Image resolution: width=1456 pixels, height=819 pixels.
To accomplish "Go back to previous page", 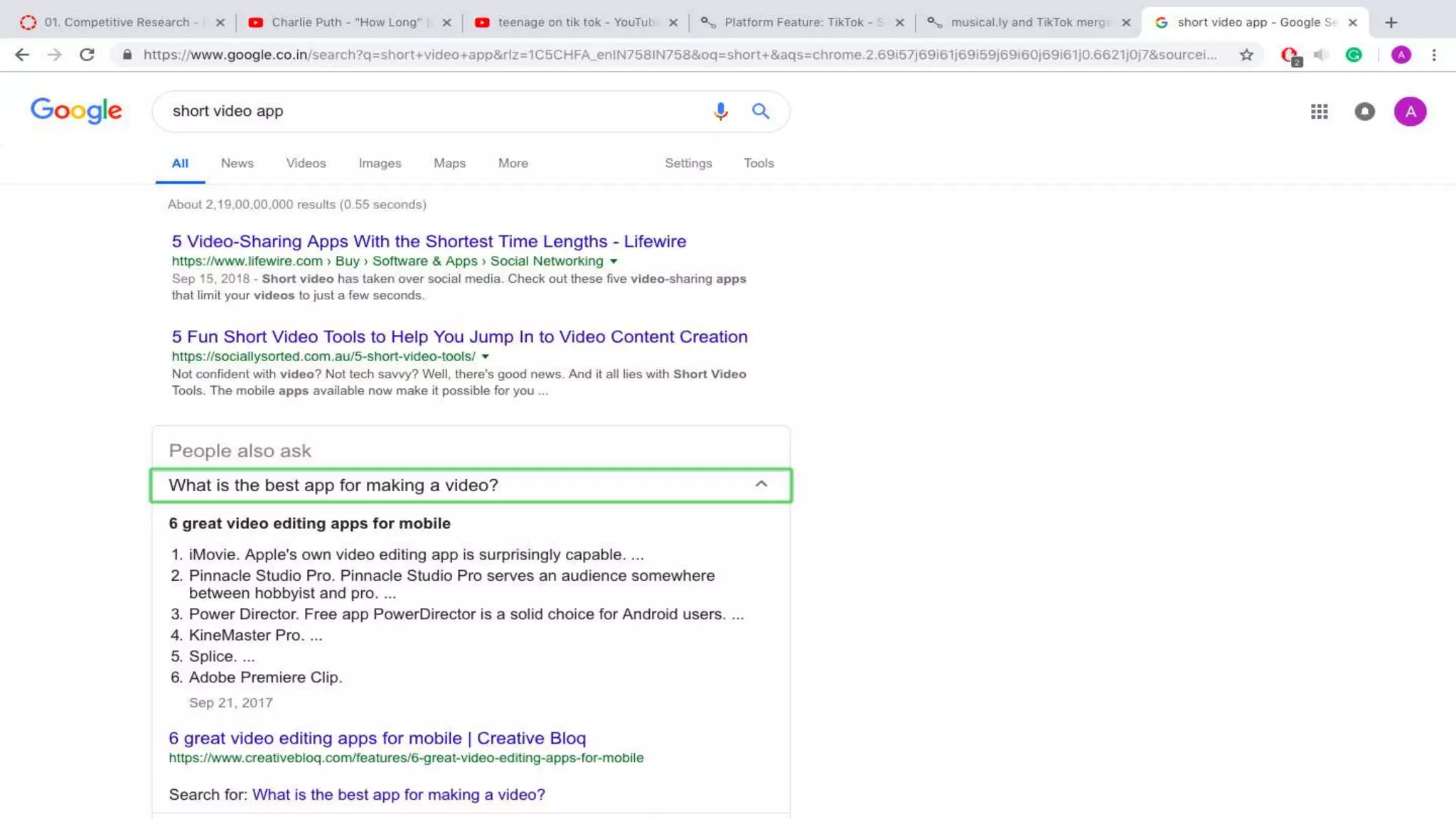I will click(x=22, y=55).
